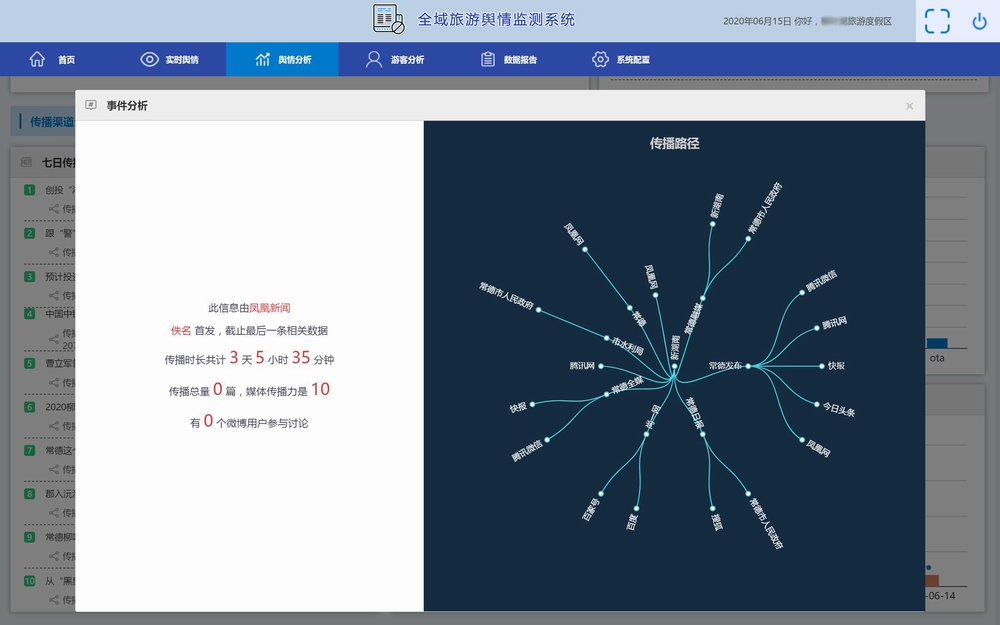Select the 搜狐 leaf node
Viewport: 1000px width, 625px height.
click(712, 507)
